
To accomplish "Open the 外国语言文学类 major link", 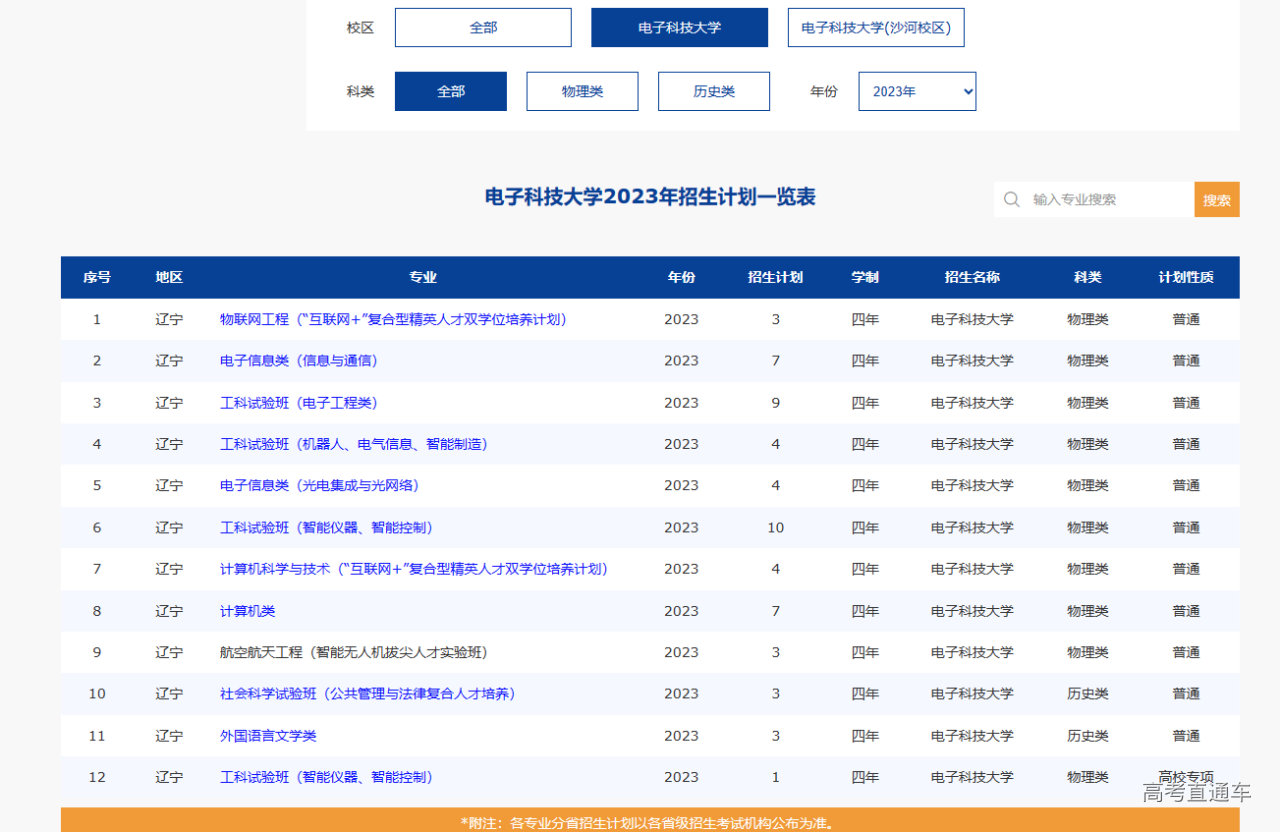I will [266, 735].
